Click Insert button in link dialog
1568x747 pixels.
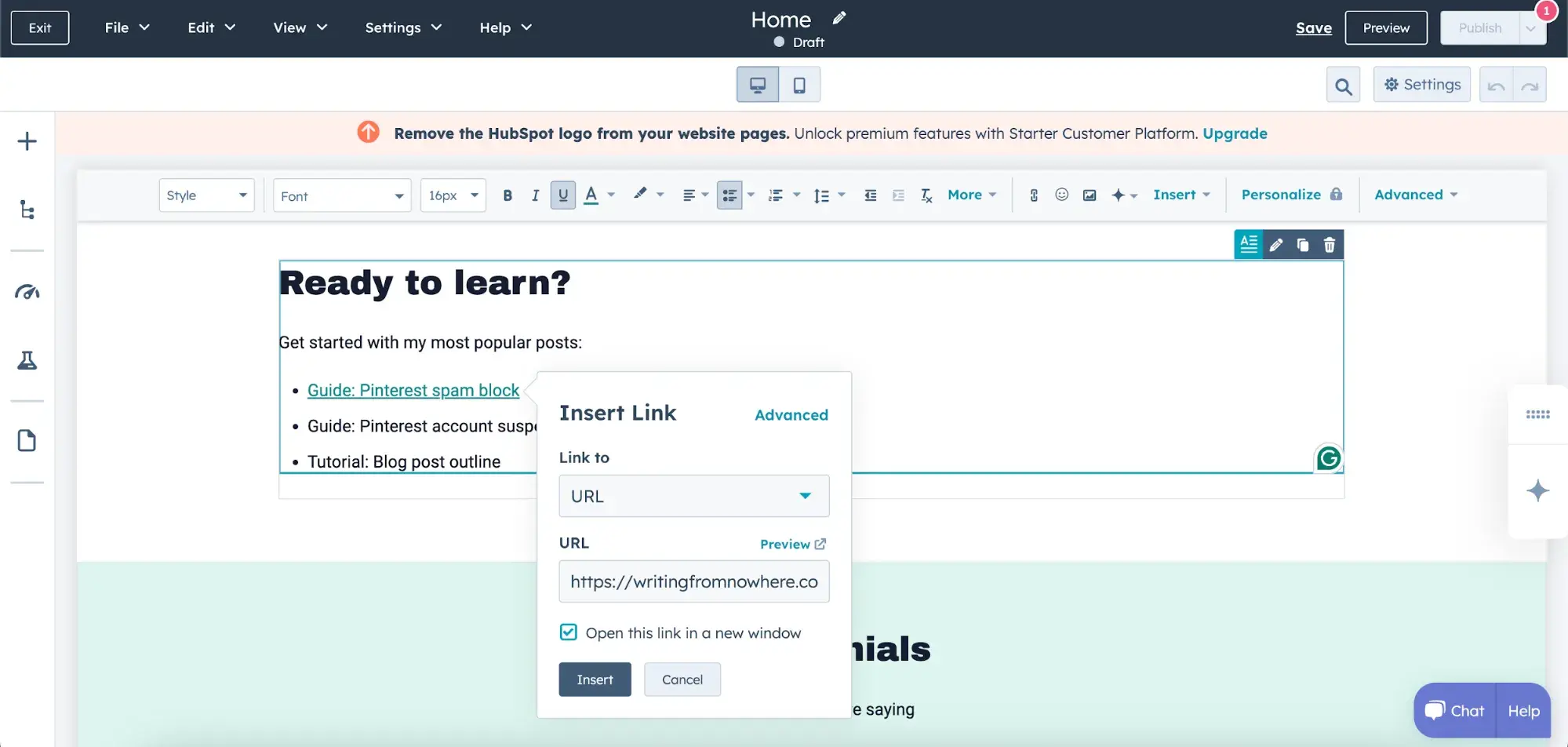point(595,680)
